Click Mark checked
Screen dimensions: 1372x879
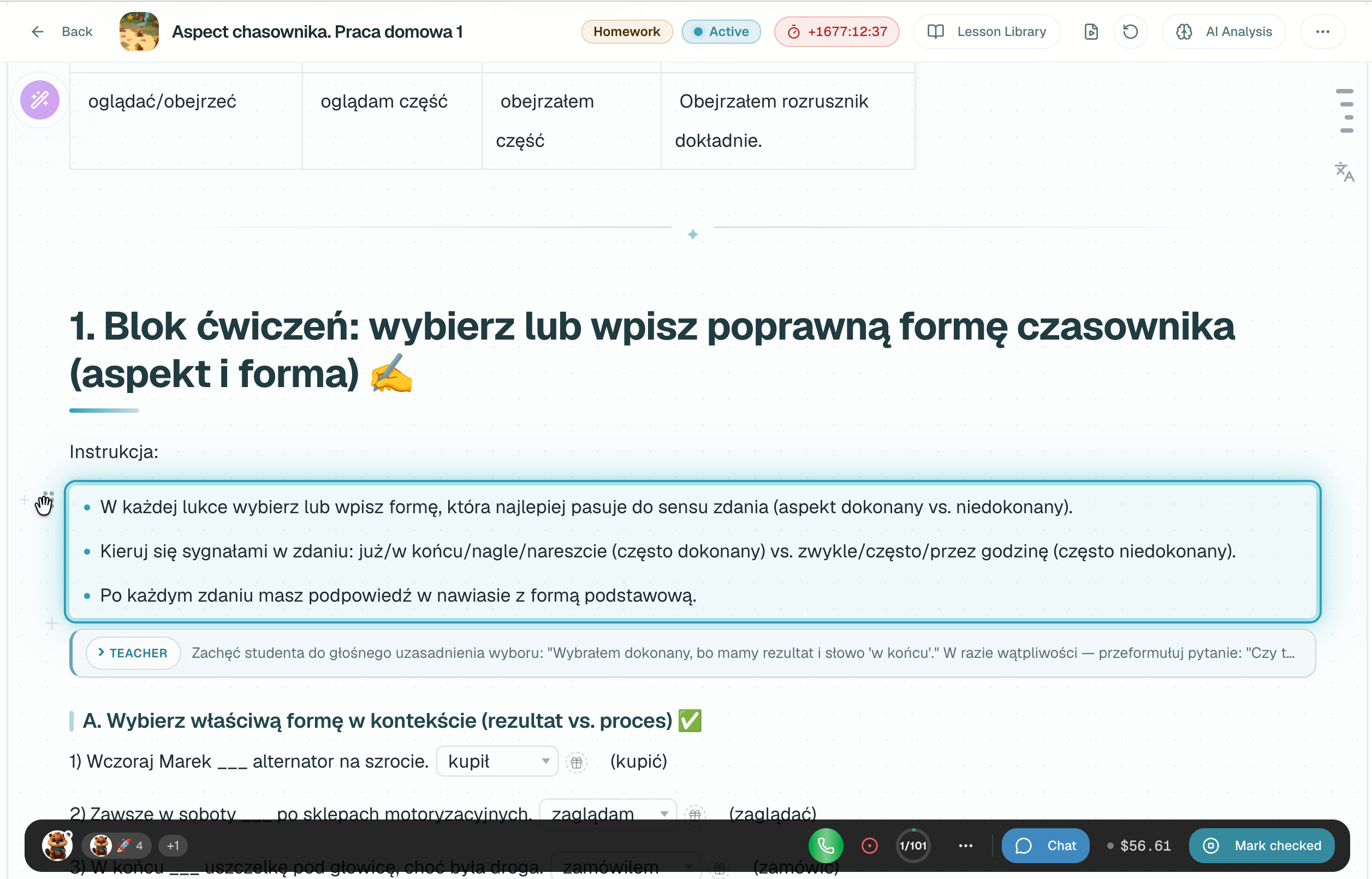(x=1262, y=845)
